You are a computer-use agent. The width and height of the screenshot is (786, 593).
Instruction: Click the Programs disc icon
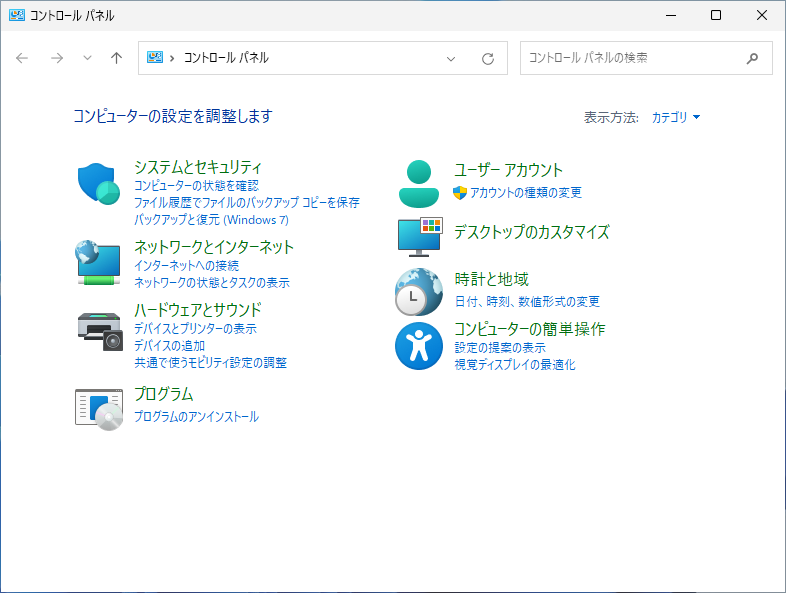(x=99, y=410)
